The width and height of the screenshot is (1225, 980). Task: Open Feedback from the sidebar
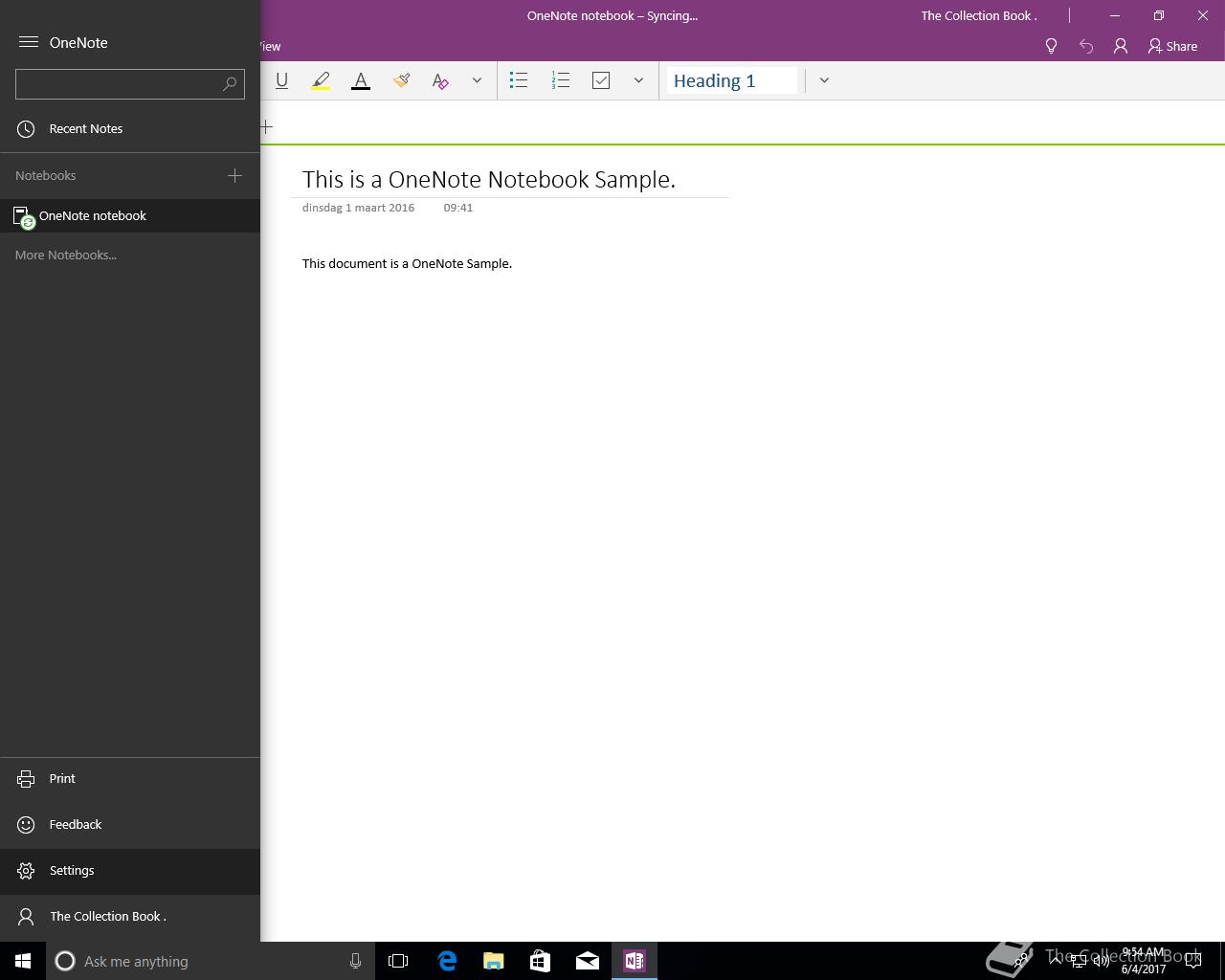point(130,824)
